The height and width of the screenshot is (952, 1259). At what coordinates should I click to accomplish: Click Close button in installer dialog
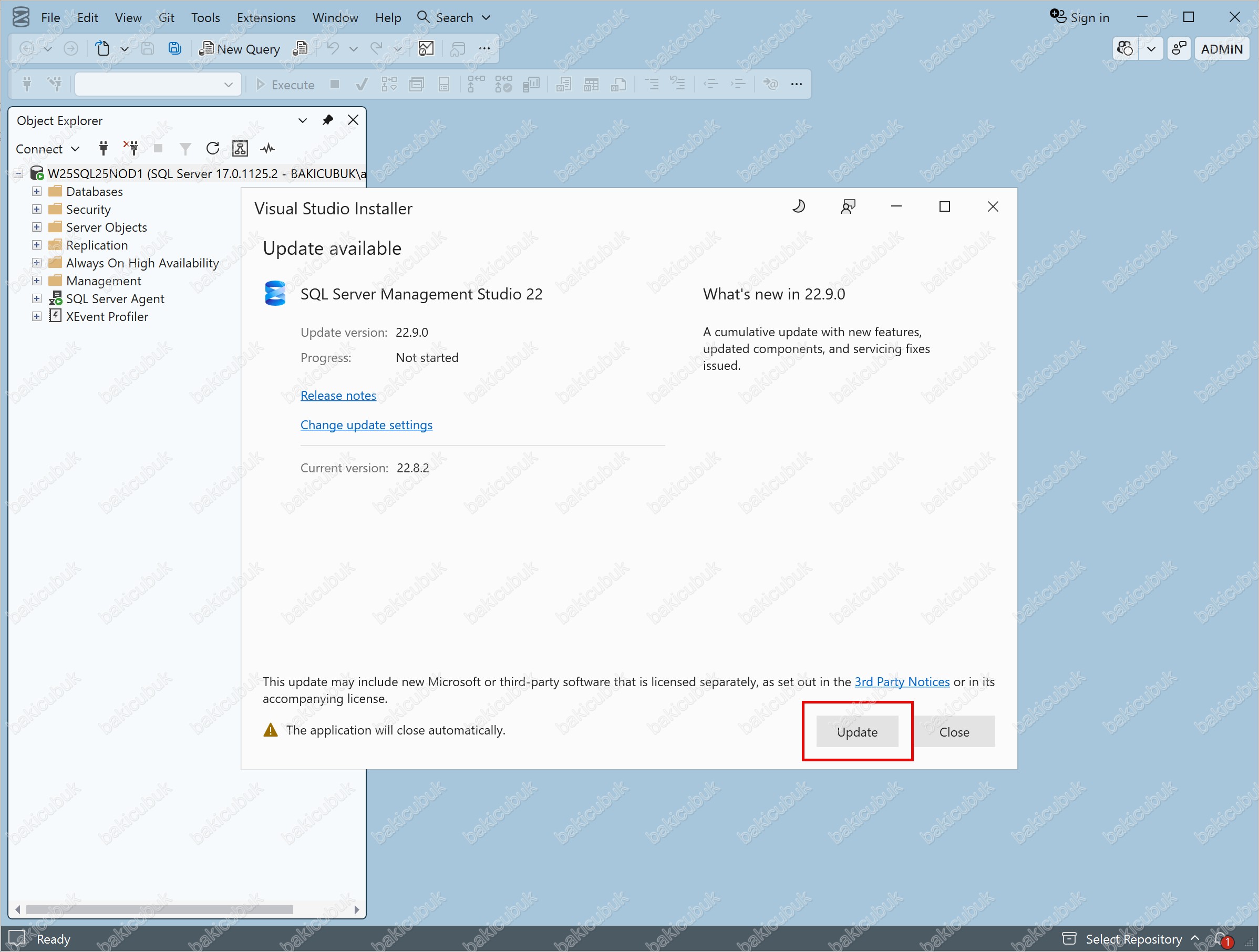click(x=954, y=732)
